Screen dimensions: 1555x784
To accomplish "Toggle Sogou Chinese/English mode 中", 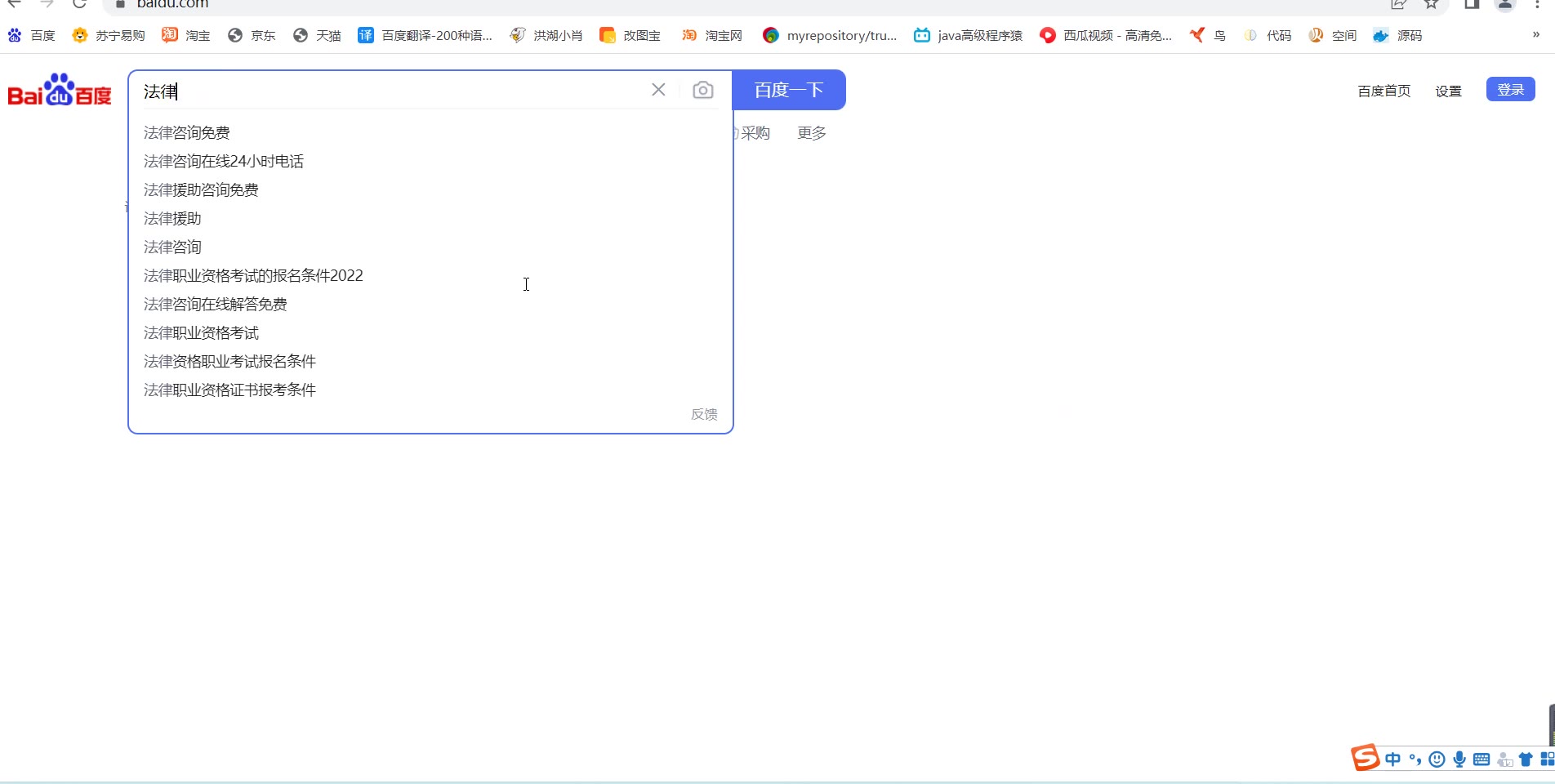I will point(1393,759).
